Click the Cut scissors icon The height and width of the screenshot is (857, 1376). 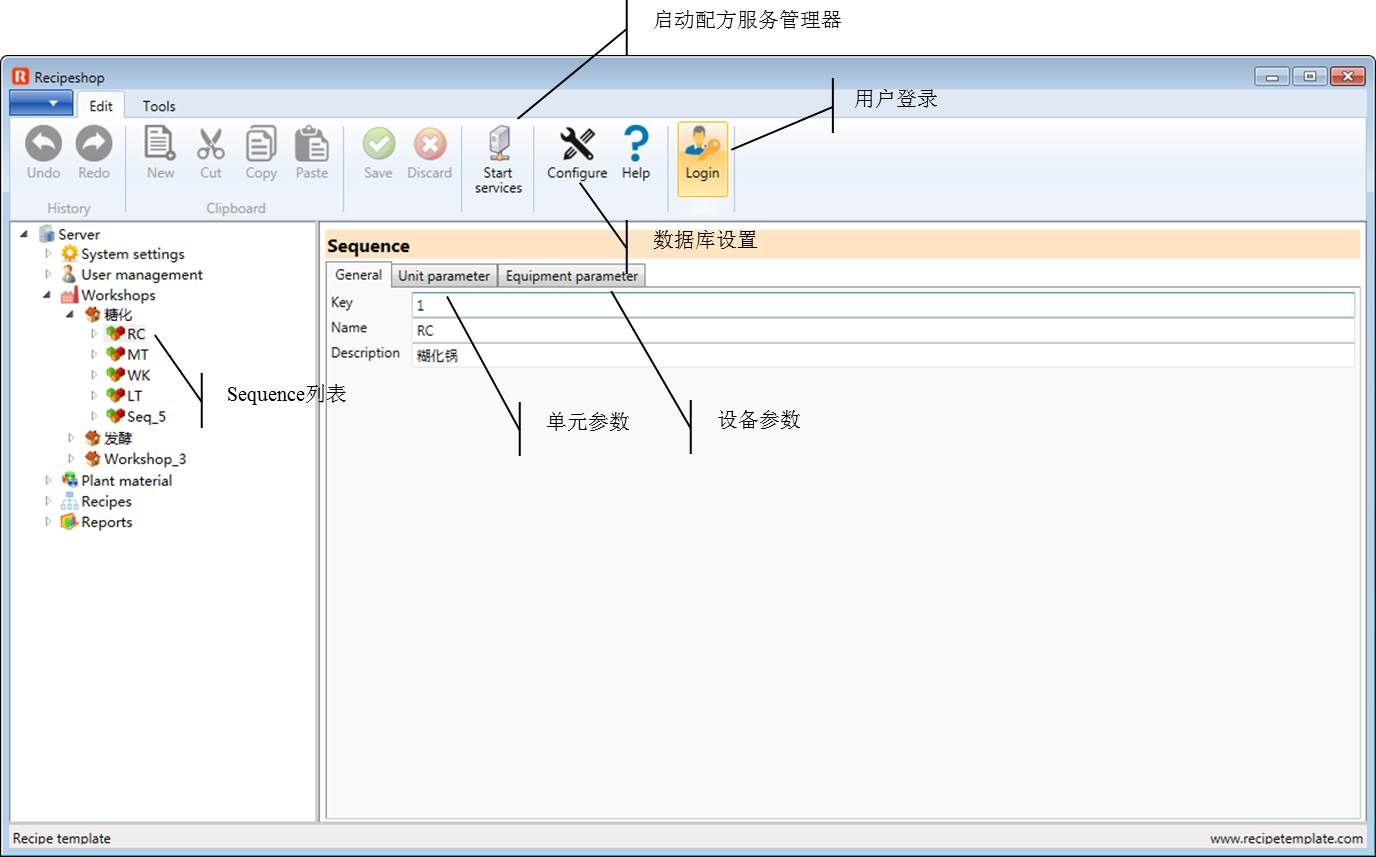point(211,144)
